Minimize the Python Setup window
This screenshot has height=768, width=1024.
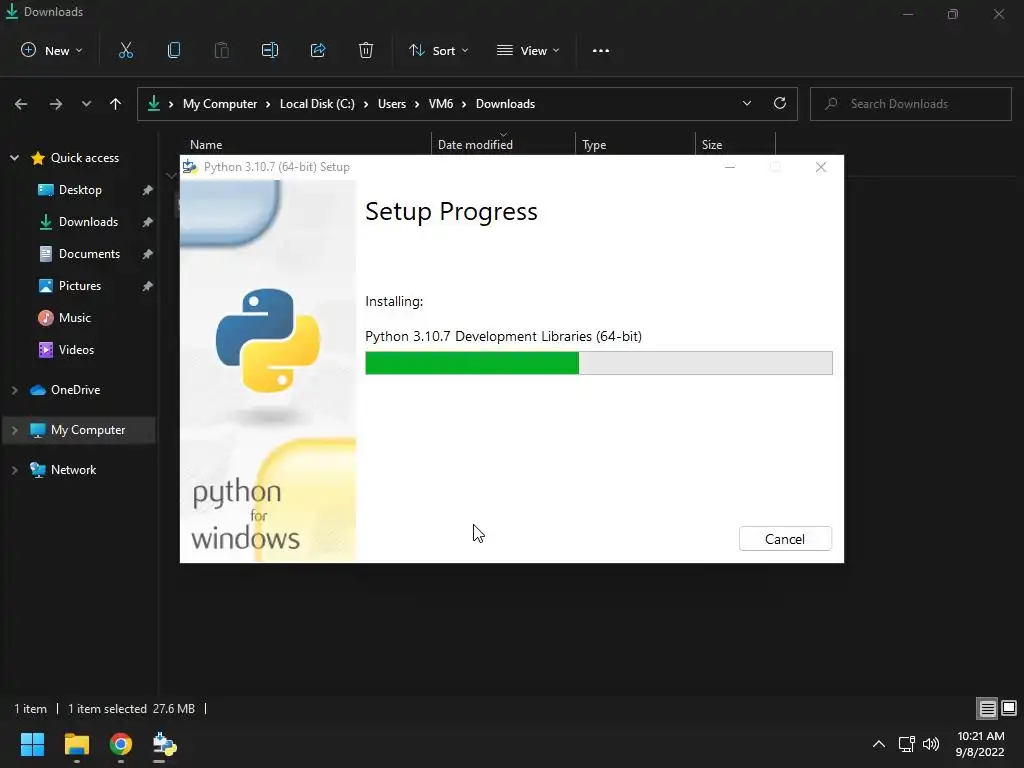(730, 167)
